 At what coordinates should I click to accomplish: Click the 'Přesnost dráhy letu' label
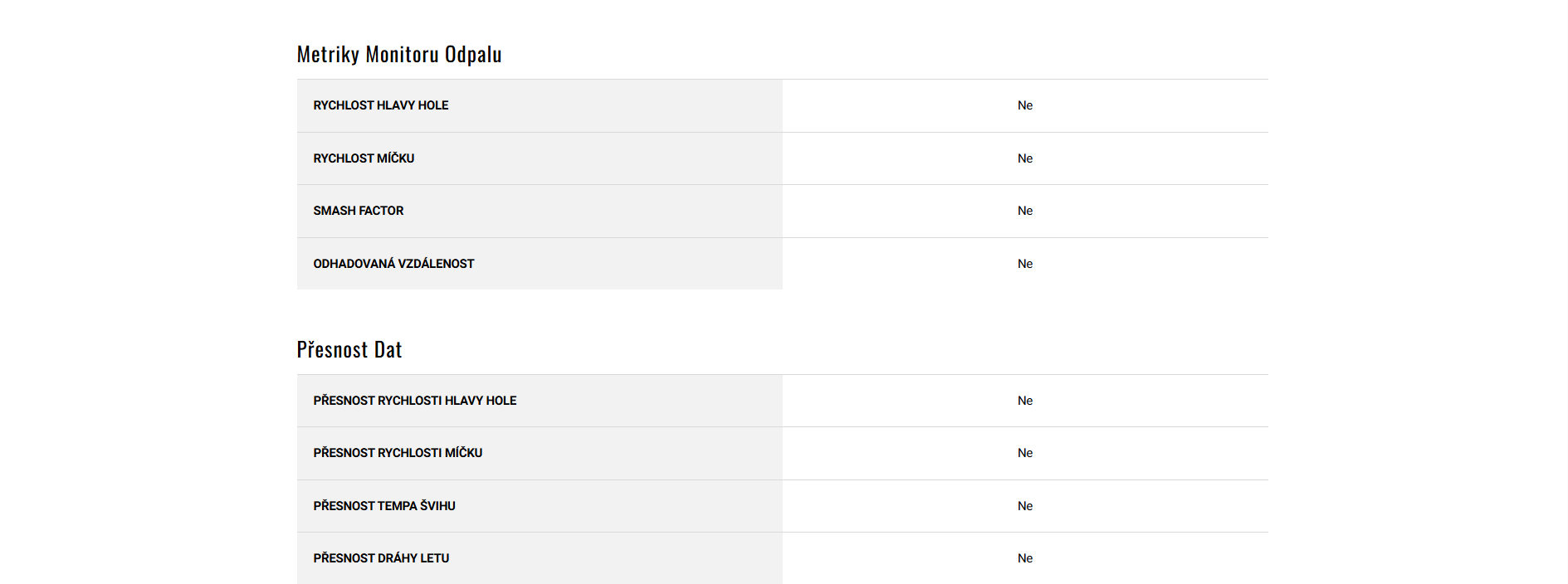pyautogui.click(x=381, y=558)
